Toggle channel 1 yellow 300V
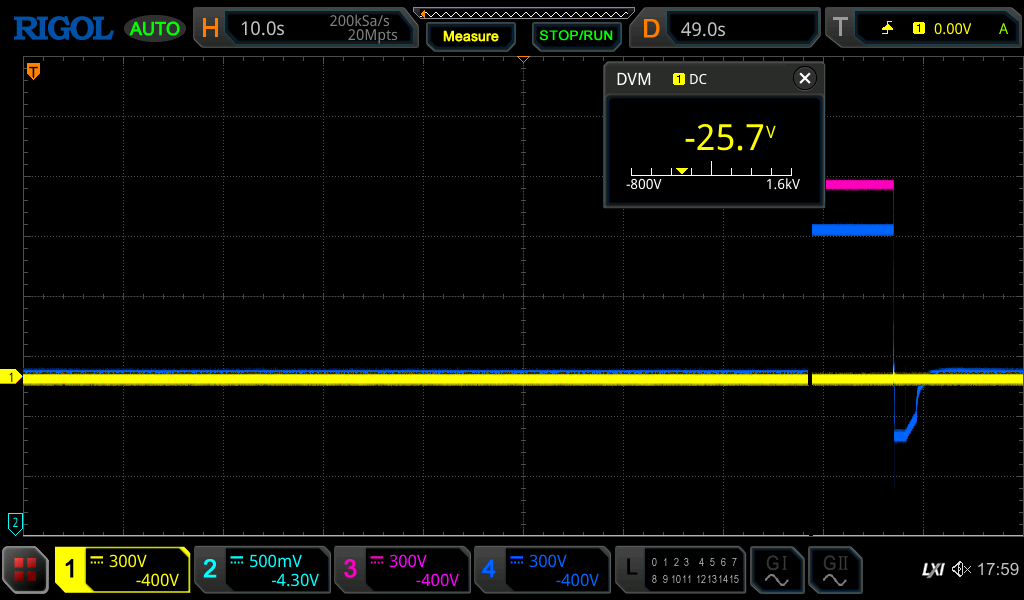The width and height of the screenshot is (1024, 600). 122,570
